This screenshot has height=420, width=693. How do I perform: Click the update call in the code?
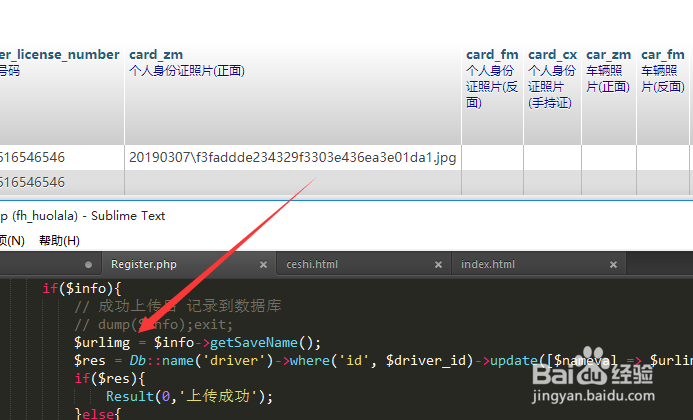click(x=514, y=360)
